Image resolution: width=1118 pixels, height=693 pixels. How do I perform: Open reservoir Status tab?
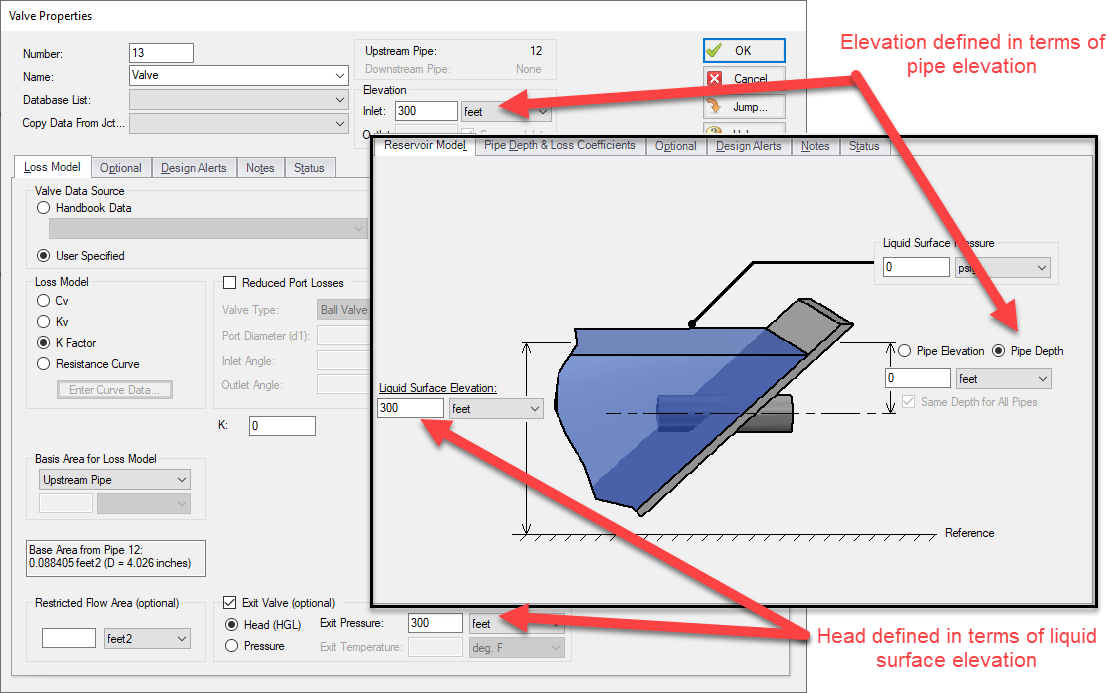click(864, 146)
